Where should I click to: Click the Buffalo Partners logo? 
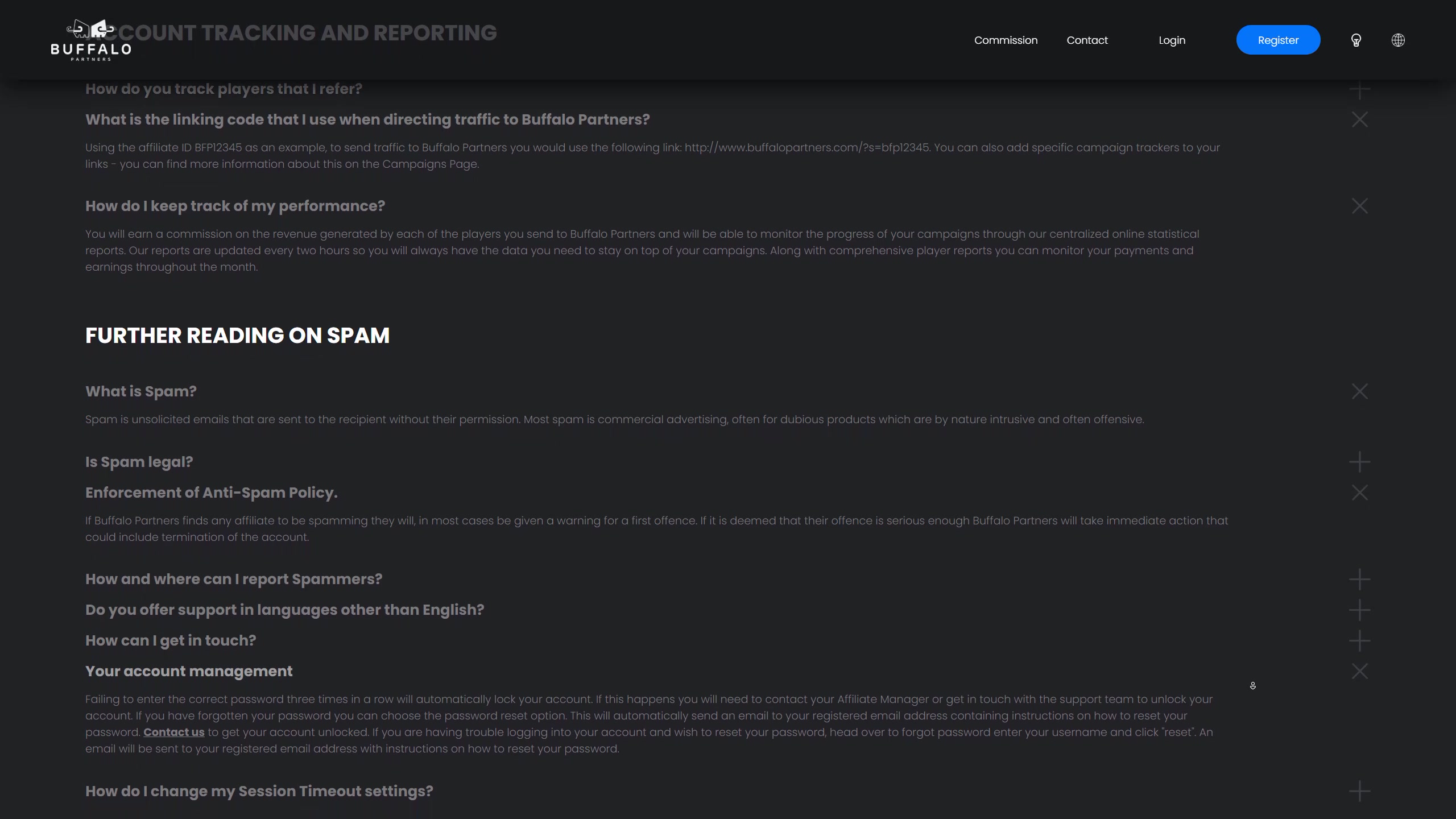pyautogui.click(x=91, y=40)
